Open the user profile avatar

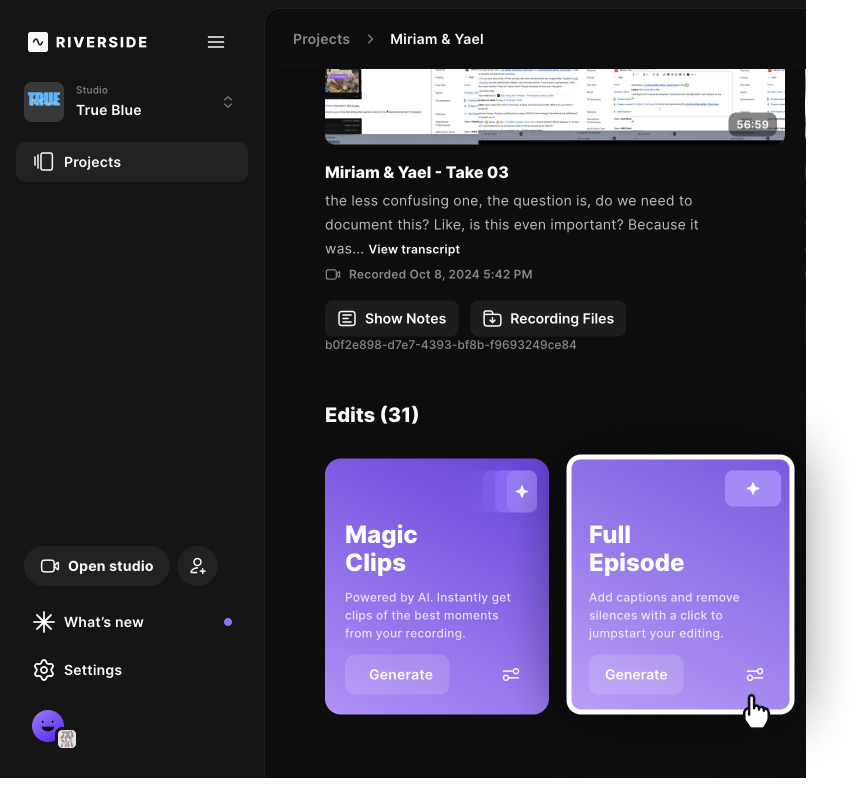tap(48, 726)
